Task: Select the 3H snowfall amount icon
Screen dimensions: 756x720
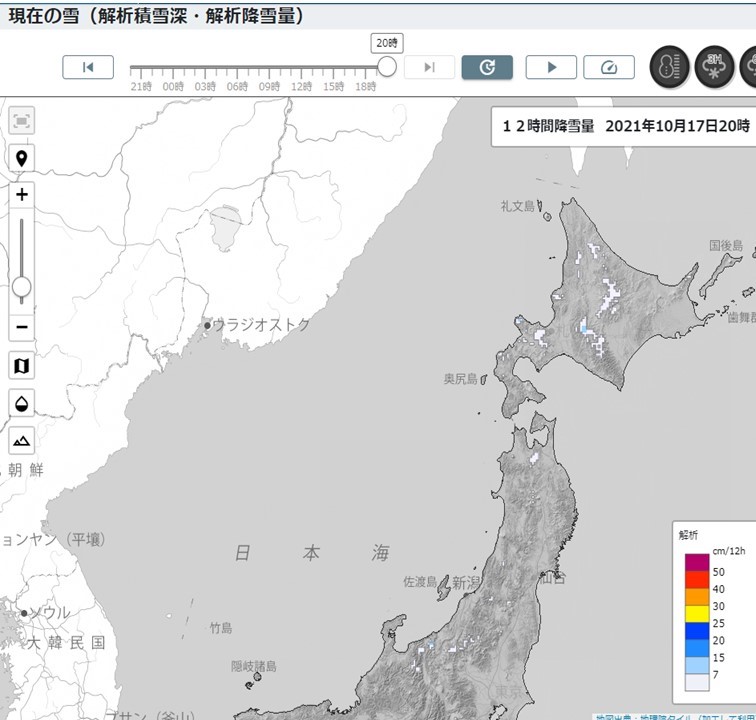Action: click(x=715, y=67)
